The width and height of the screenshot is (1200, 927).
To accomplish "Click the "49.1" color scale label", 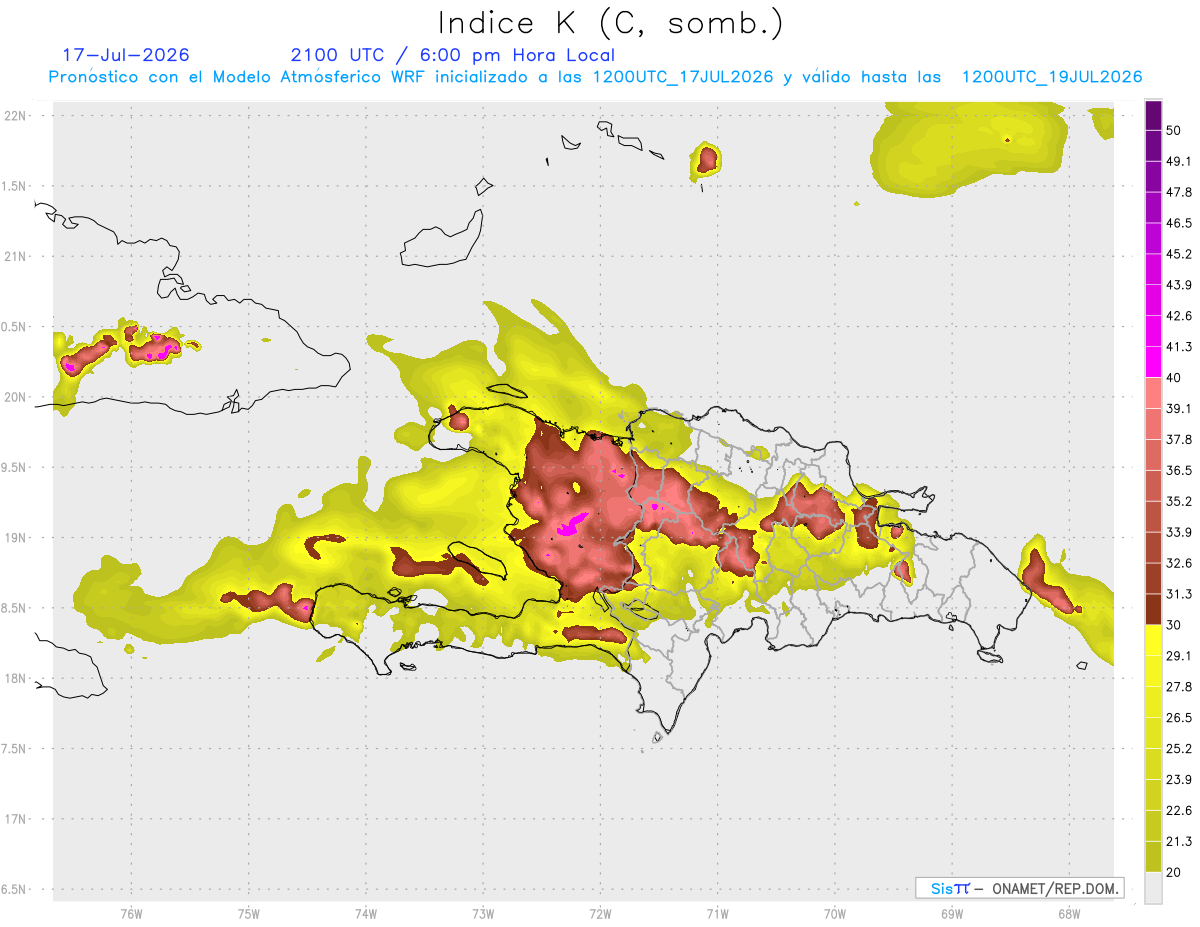I will [x=1180, y=161].
